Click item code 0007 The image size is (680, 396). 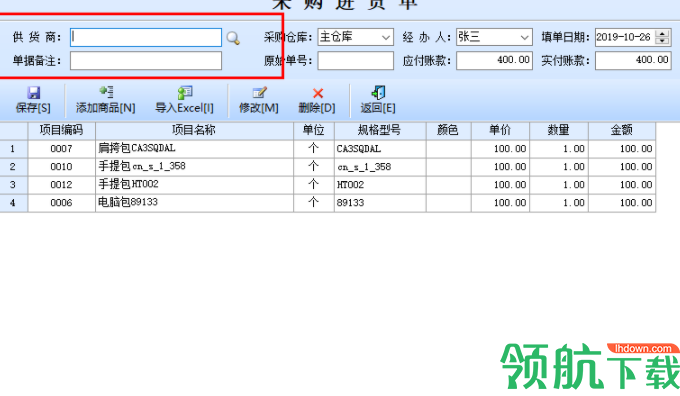click(62, 149)
